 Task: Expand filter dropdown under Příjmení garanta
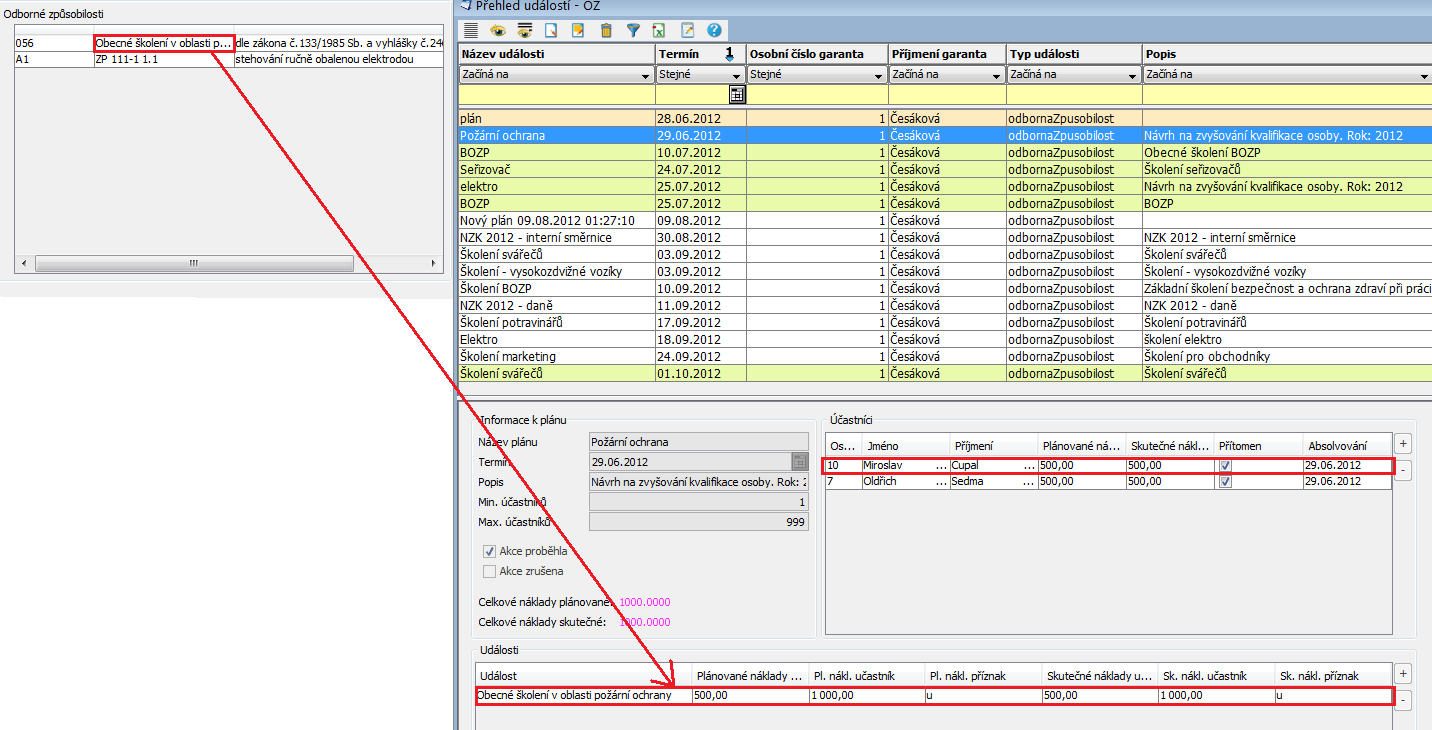(997, 75)
